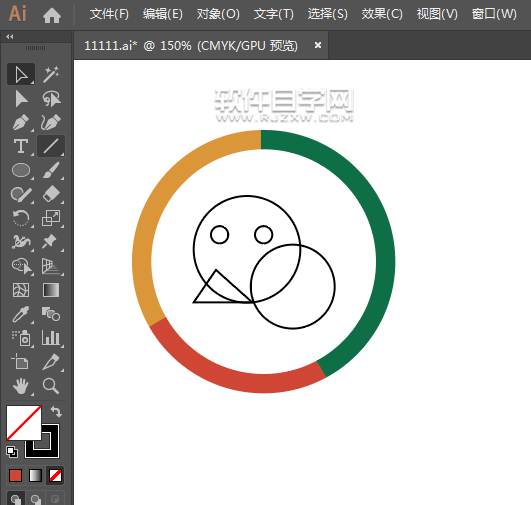Activate the Type tool
The width and height of the screenshot is (531, 505).
coord(21,146)
